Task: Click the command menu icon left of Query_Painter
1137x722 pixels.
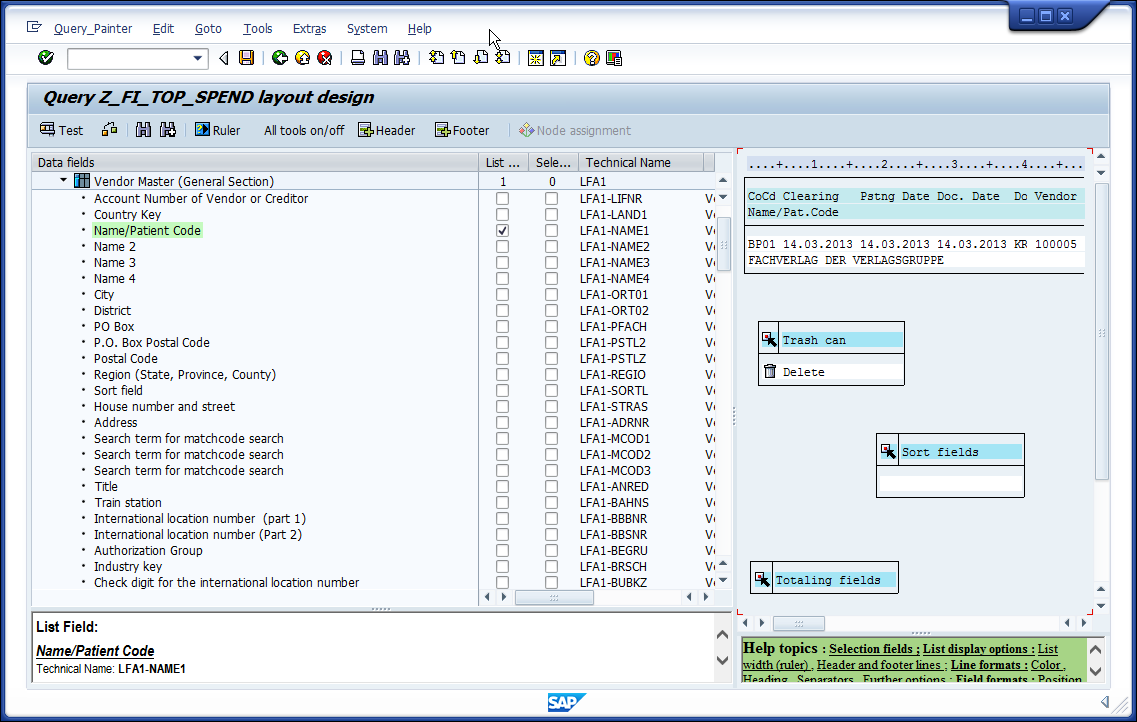Action: pos(34,27)
